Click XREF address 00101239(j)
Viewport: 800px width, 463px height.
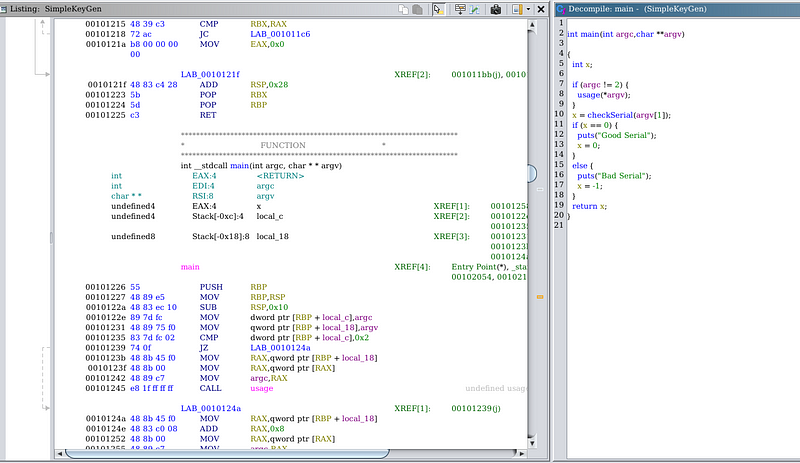(x=476, y=408)
